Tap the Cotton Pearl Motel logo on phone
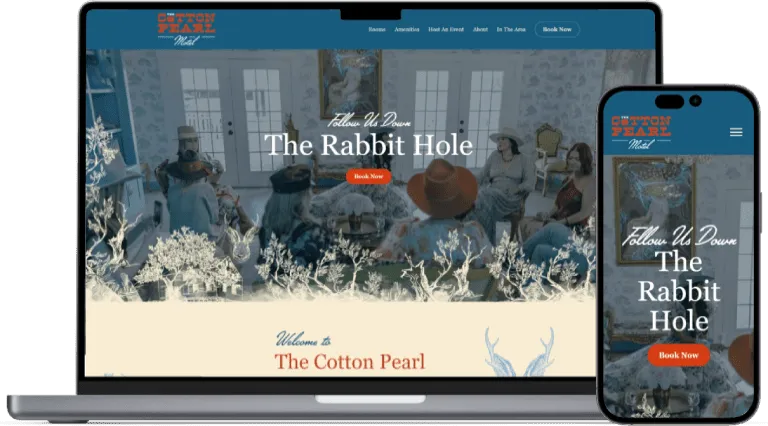768x426 pixels. pos(640,131)
